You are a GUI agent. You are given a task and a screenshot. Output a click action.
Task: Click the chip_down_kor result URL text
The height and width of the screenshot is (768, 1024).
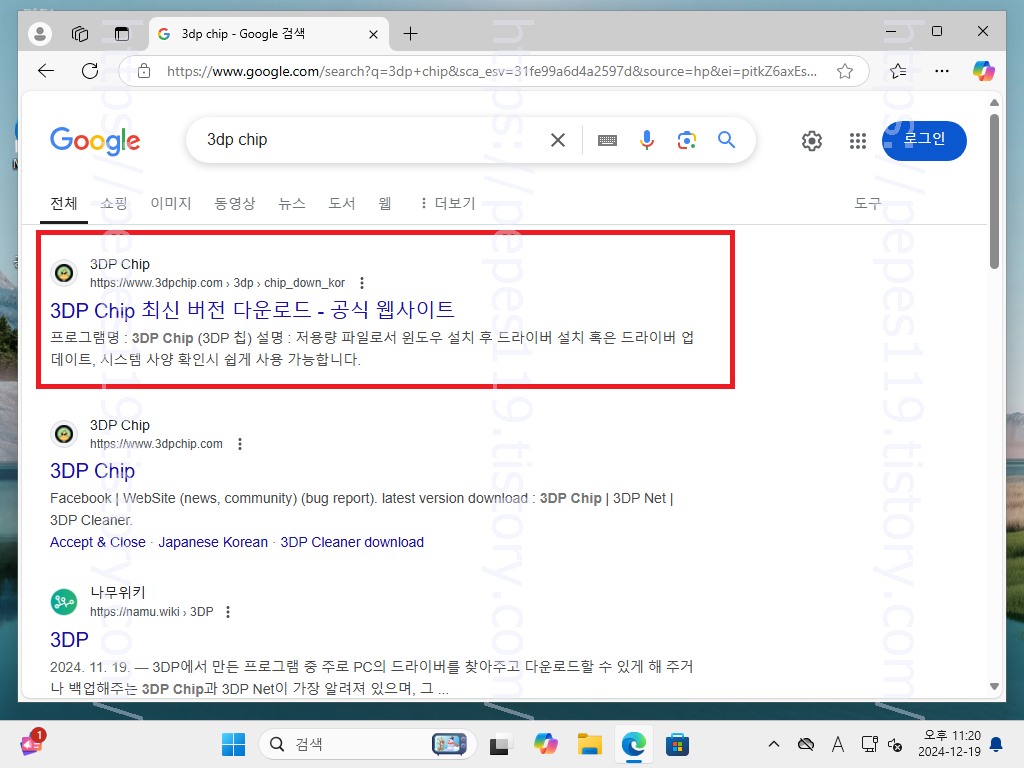pos(217,283)
